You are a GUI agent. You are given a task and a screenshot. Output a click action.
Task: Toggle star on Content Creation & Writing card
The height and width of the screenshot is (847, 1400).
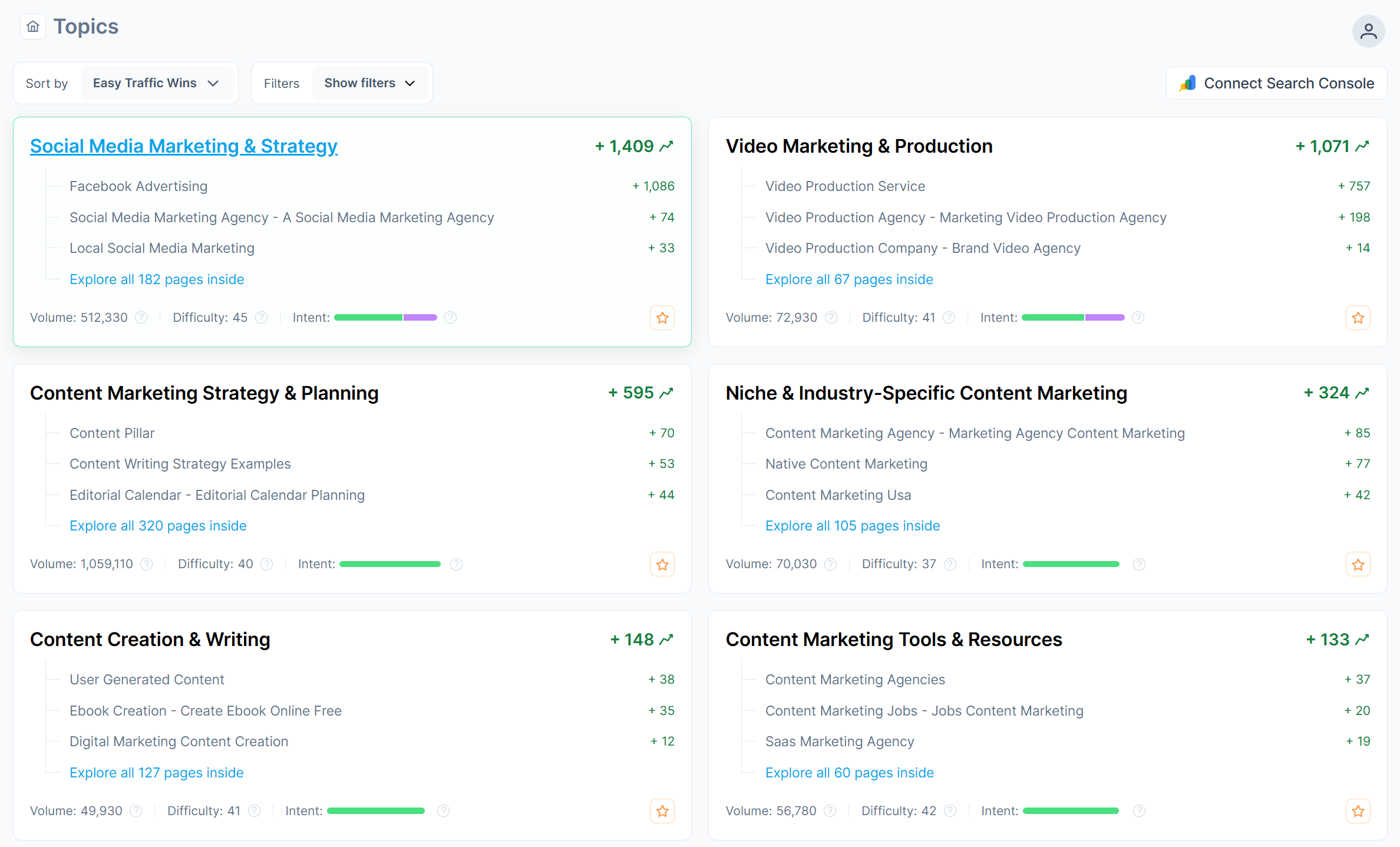click(662, 811)
